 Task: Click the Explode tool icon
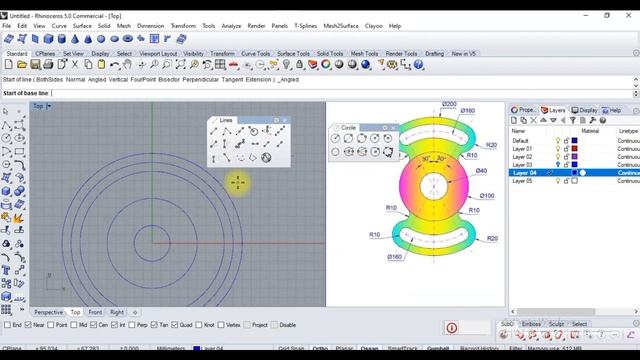19,218
